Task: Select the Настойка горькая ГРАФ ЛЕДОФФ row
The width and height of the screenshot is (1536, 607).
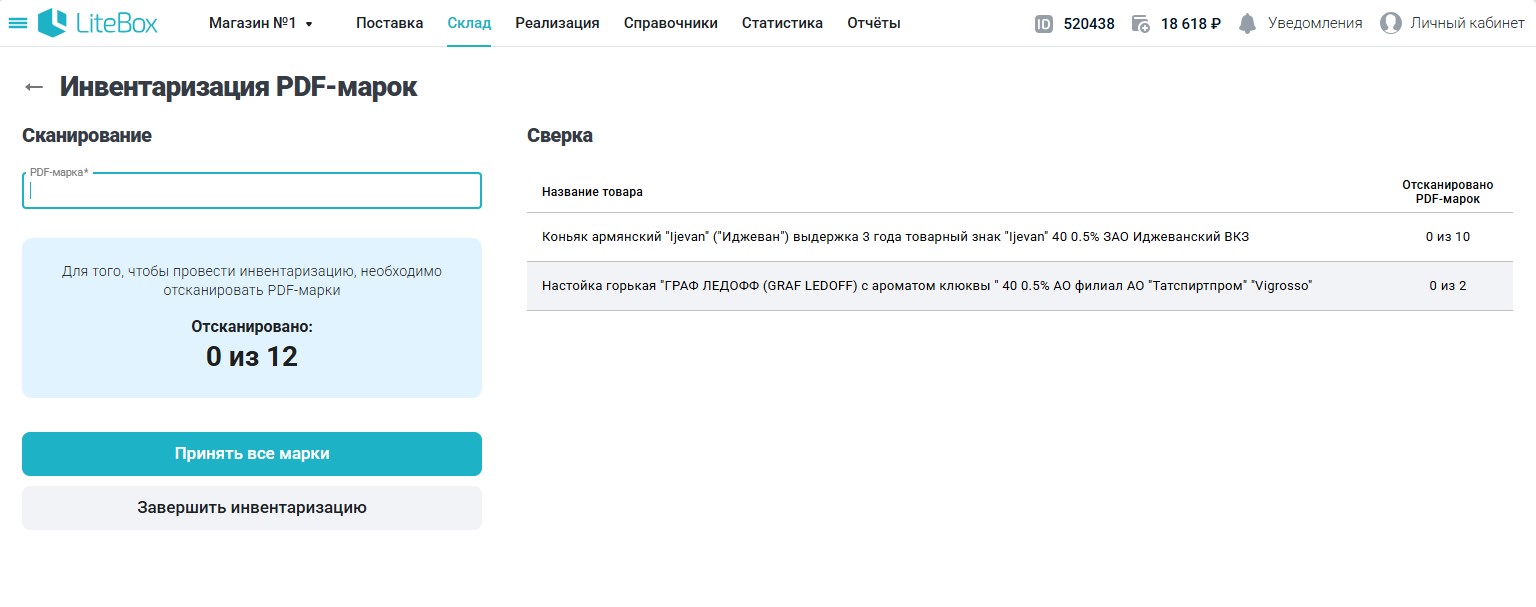Action: (926, 286)
